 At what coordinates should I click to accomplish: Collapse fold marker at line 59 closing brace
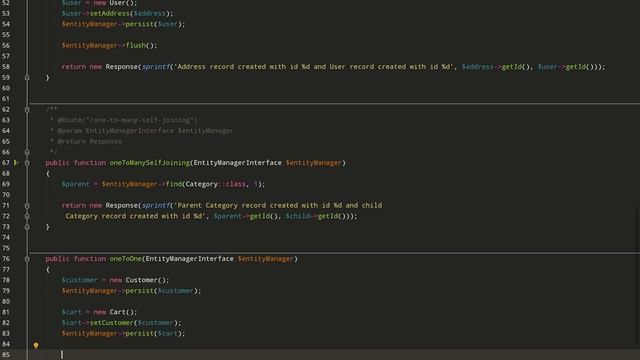click(x=27, y=77)
